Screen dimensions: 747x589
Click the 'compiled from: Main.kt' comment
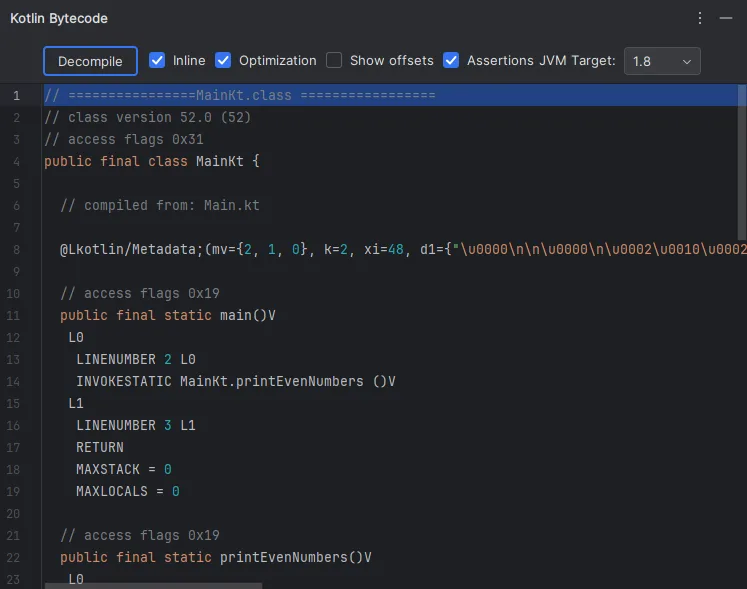coord(160,205)
